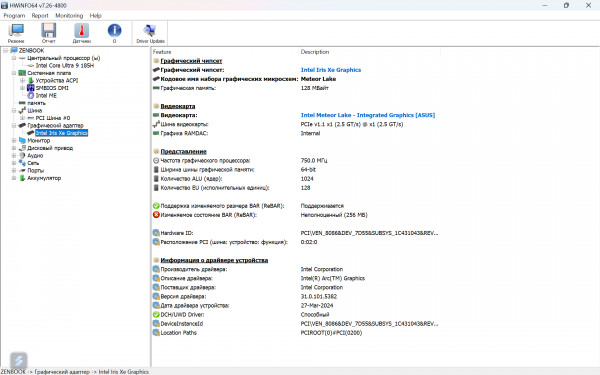Click the GPU clock frequency icon
This screenshot has height=375, width=600.
coord(156,160)
